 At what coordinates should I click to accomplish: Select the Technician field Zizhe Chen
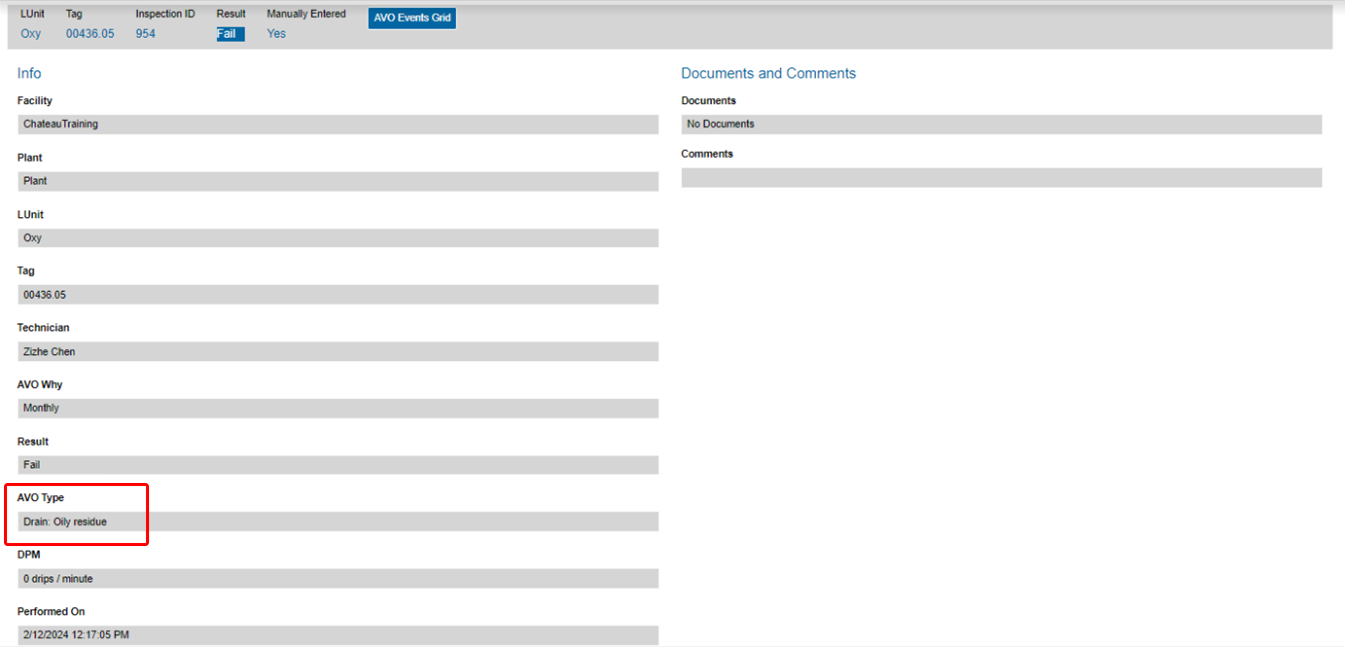pos(338,352)
